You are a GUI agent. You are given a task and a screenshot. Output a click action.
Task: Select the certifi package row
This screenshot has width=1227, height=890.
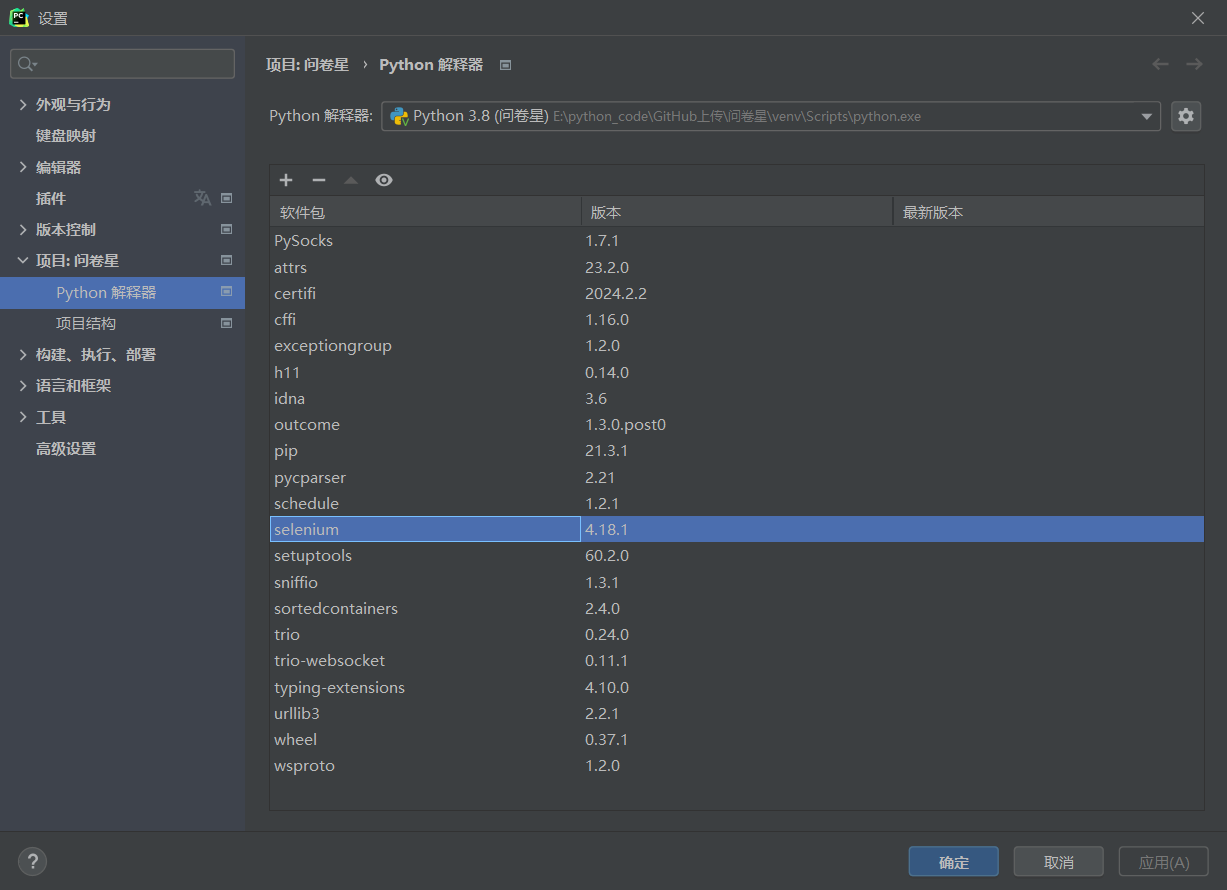click(737, 293)
